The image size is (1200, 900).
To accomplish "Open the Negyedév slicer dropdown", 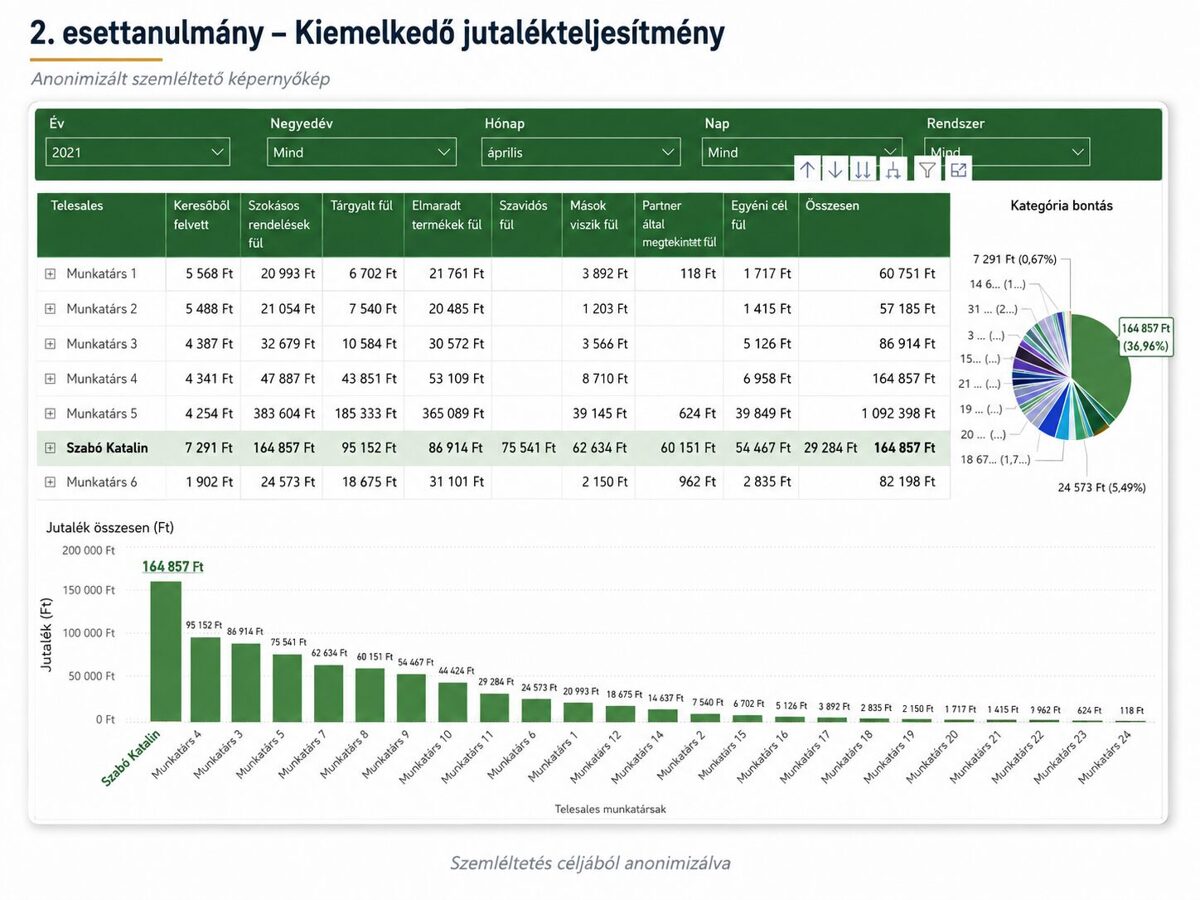I will point(362,152).
